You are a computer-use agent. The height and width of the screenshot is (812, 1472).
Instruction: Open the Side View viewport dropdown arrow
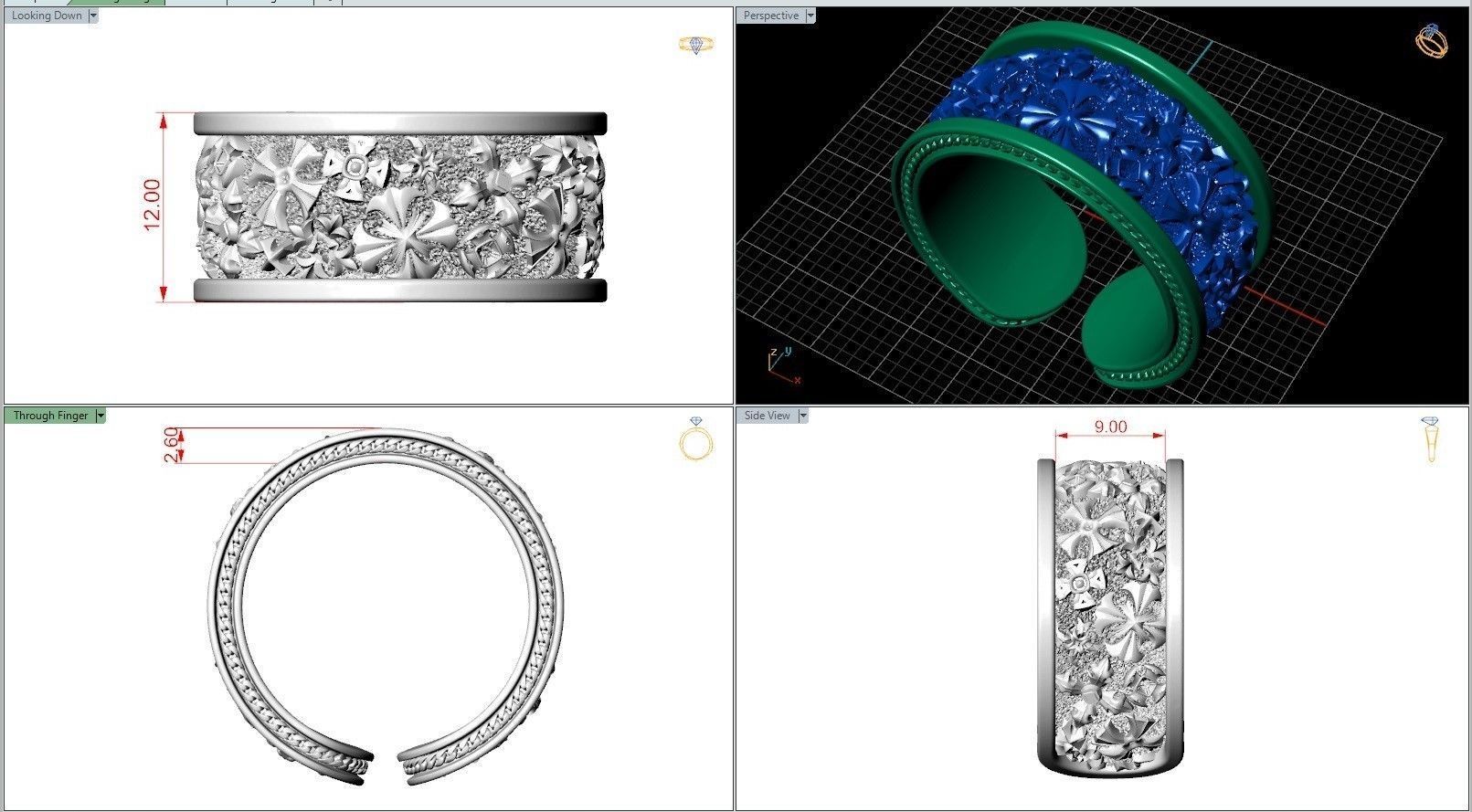[803, 416]
